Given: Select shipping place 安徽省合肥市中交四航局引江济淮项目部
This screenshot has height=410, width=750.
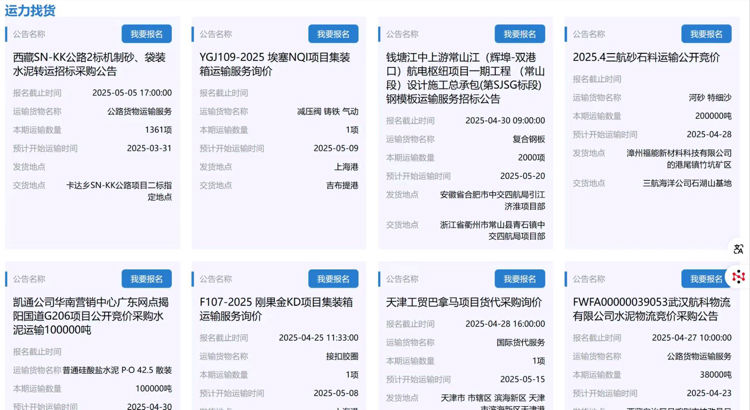Looking at the screenshot, I should point(493,200).
